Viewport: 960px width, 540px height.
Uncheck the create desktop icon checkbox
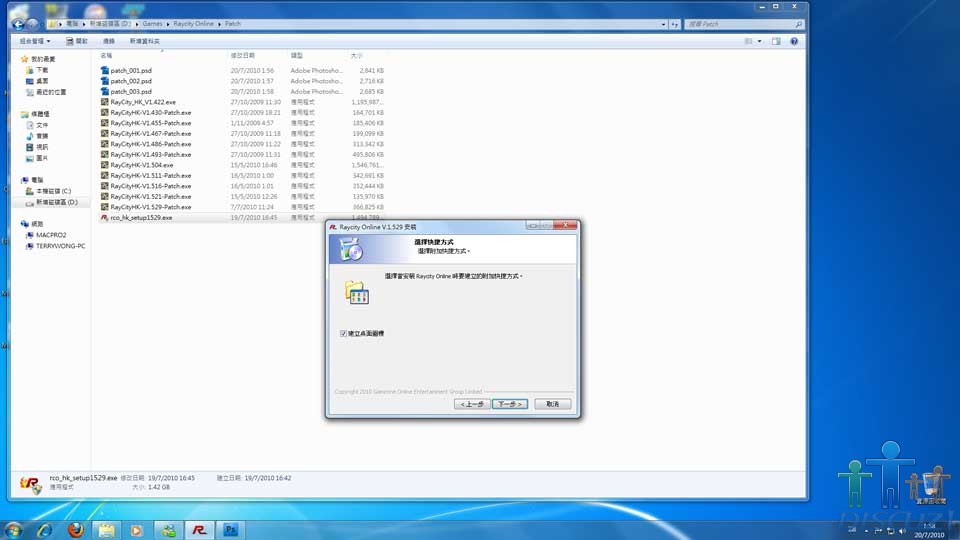(343, 333)
